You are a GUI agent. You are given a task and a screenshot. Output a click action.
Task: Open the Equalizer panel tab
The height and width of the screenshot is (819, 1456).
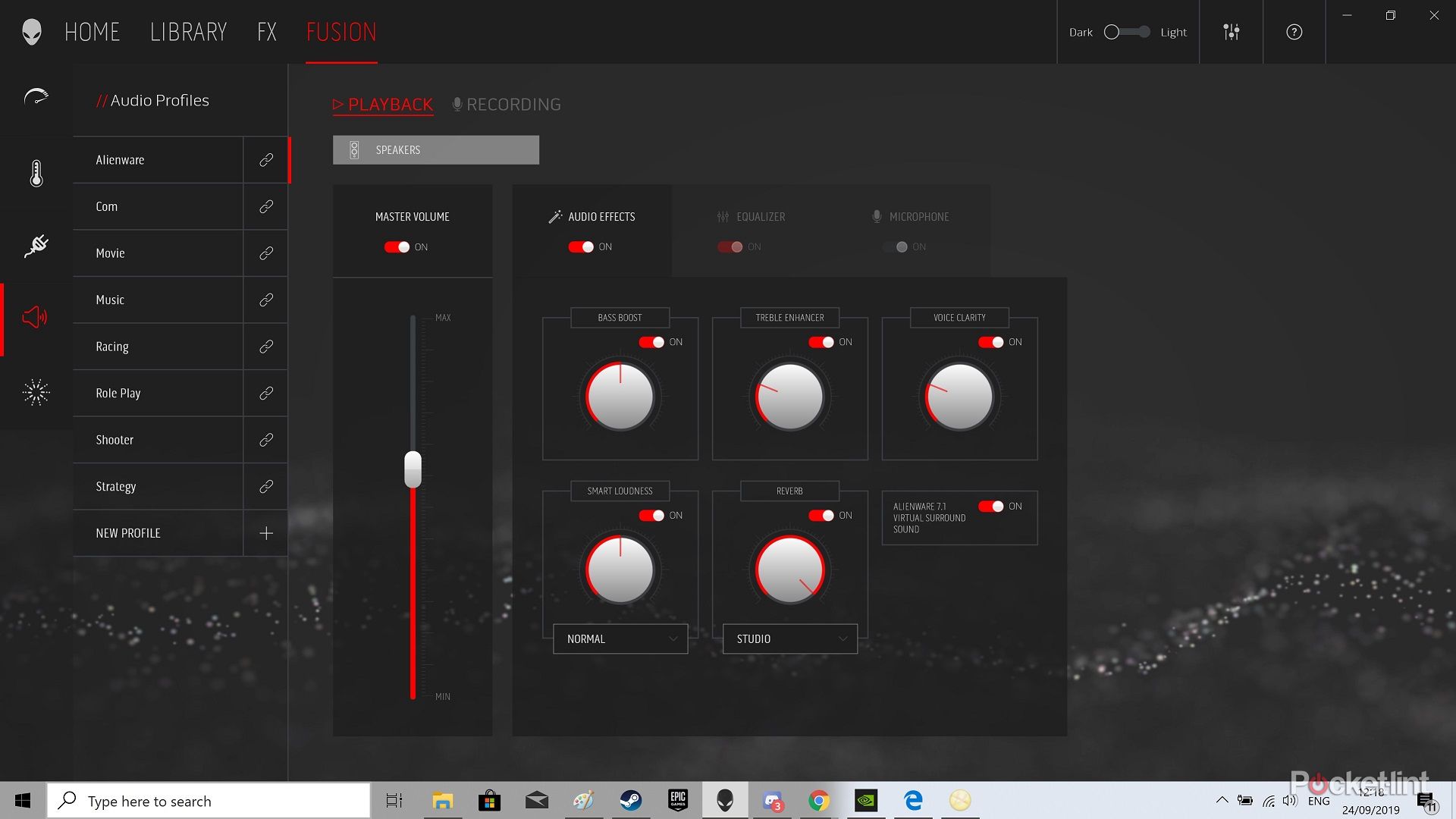(752, 217)
